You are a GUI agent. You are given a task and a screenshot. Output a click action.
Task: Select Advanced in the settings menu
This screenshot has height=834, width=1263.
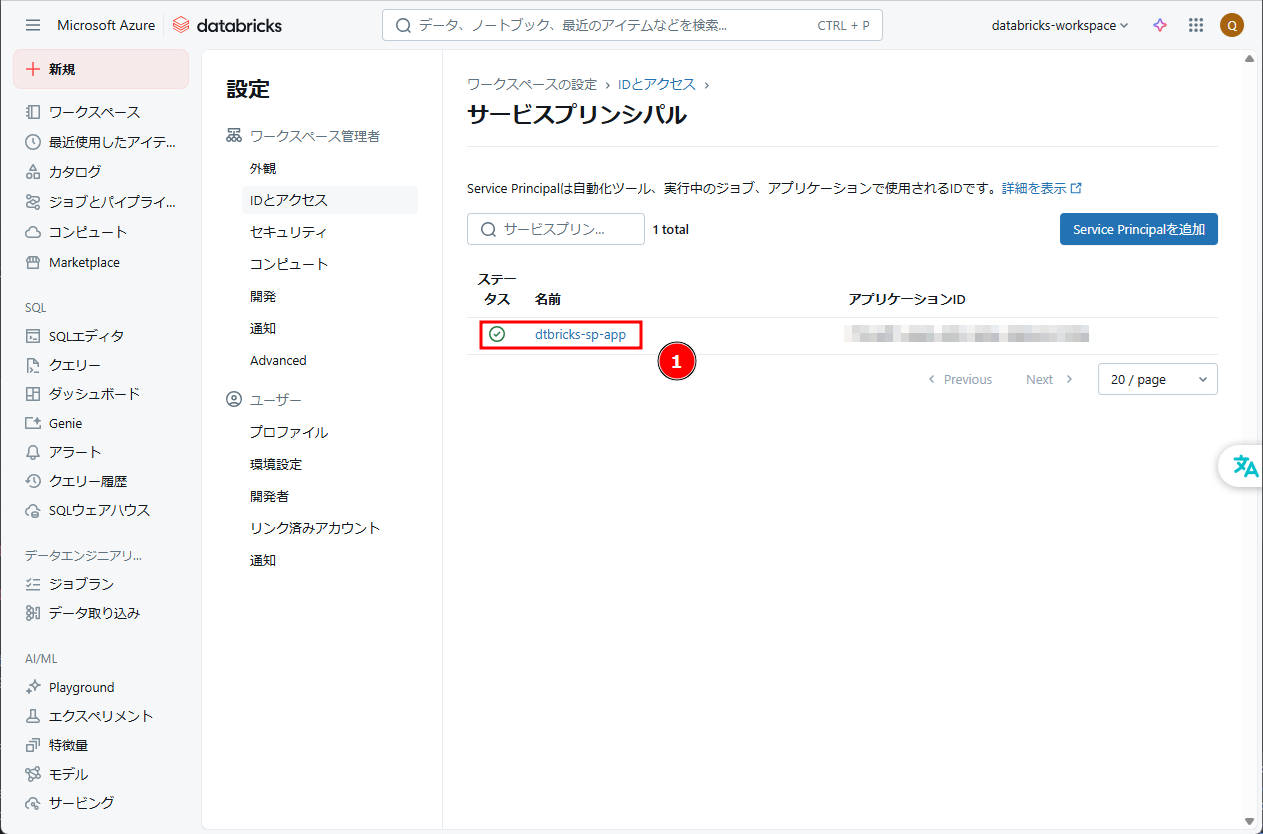278,360
